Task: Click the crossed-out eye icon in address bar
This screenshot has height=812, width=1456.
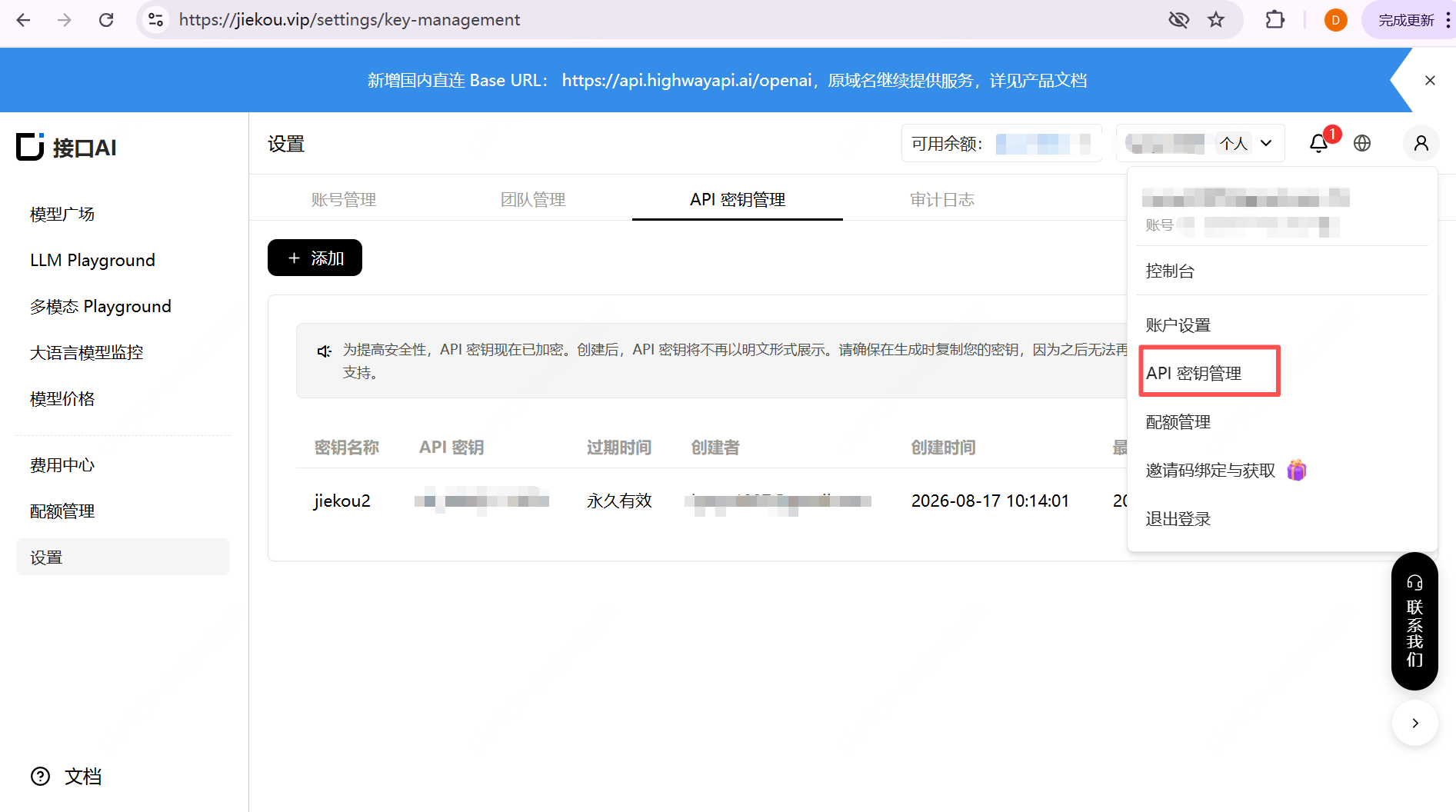Action: point(1178,20)
